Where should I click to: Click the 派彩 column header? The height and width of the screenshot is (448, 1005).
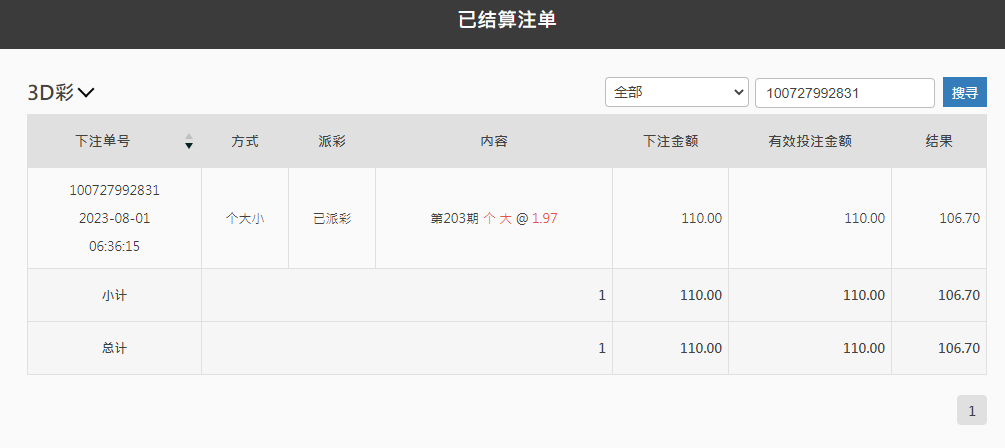[x=332, y=141]
